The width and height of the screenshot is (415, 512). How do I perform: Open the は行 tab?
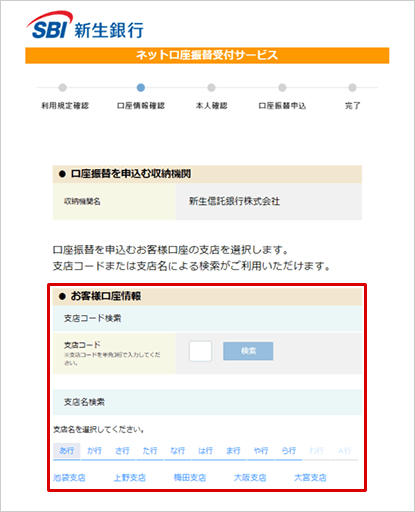[205, 451]
